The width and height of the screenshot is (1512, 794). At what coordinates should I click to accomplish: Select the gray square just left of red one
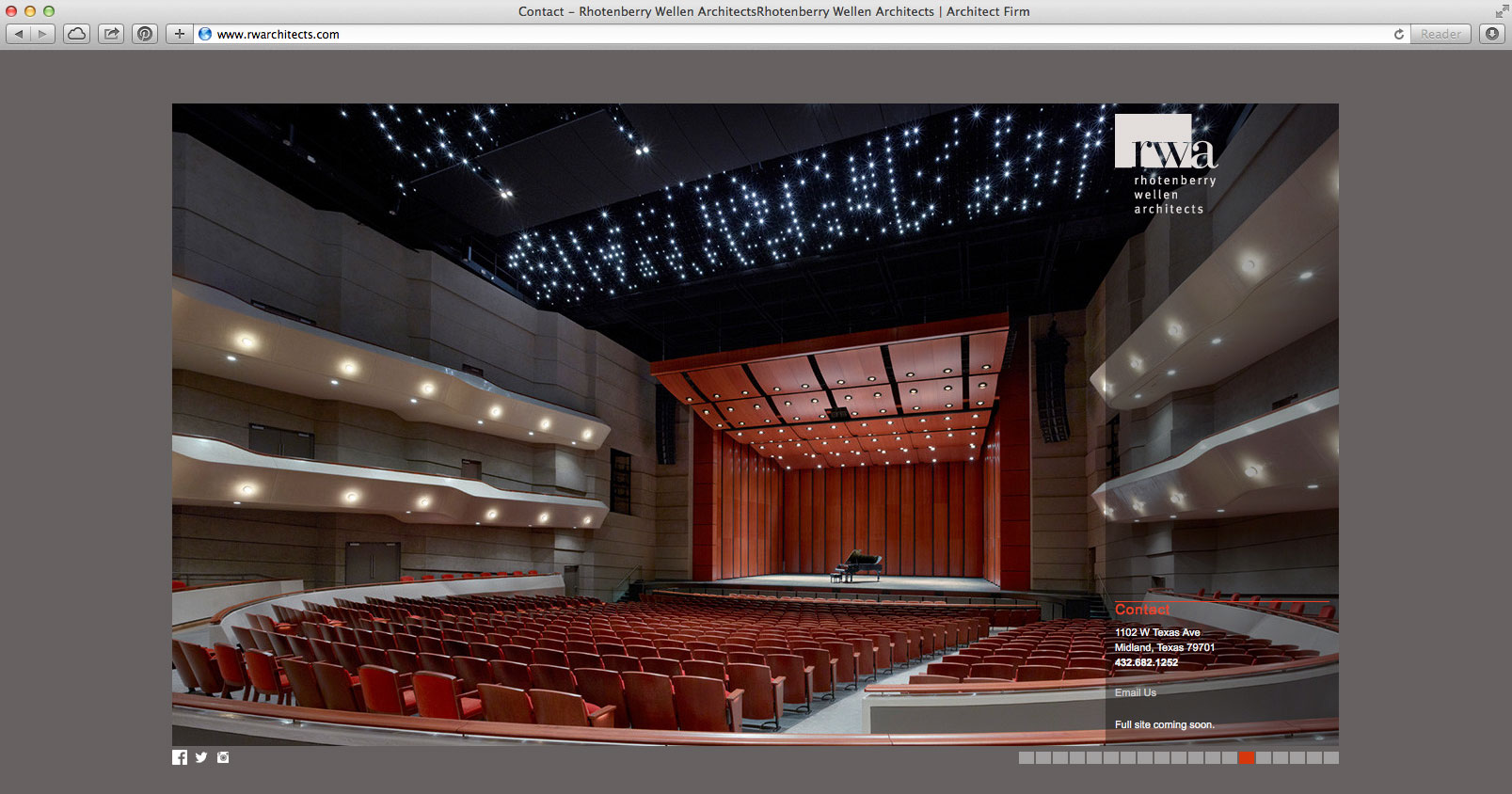pos(1230,757)
